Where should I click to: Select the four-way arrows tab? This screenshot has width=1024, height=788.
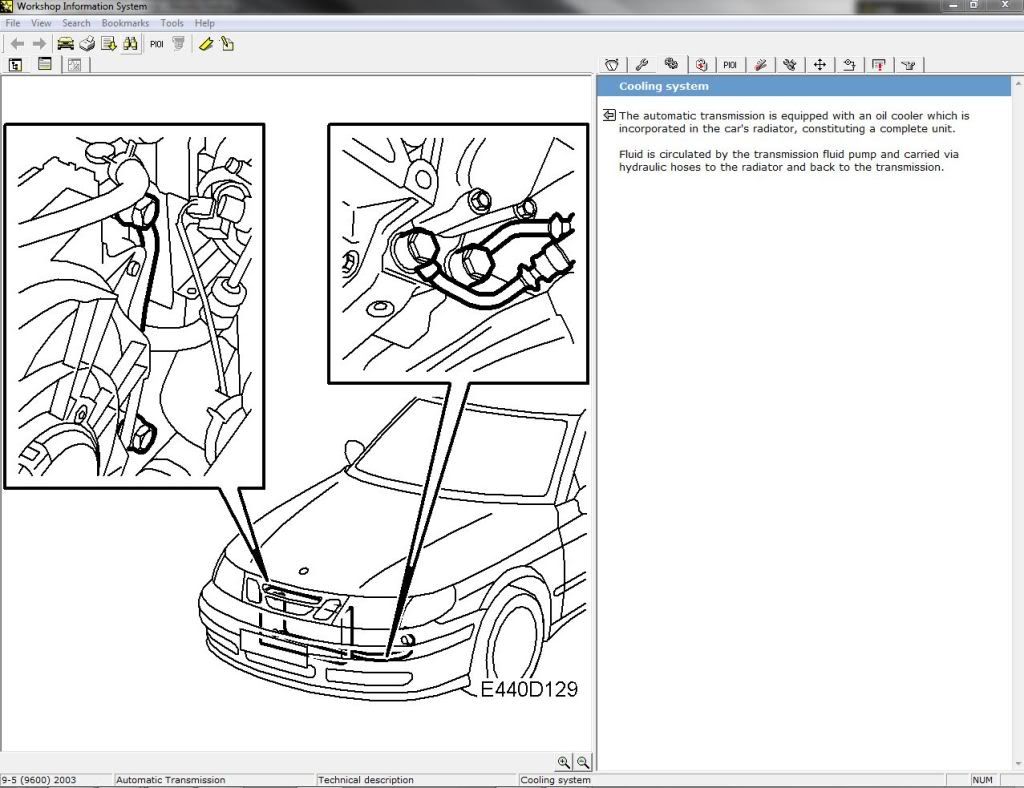coord(819,65)
